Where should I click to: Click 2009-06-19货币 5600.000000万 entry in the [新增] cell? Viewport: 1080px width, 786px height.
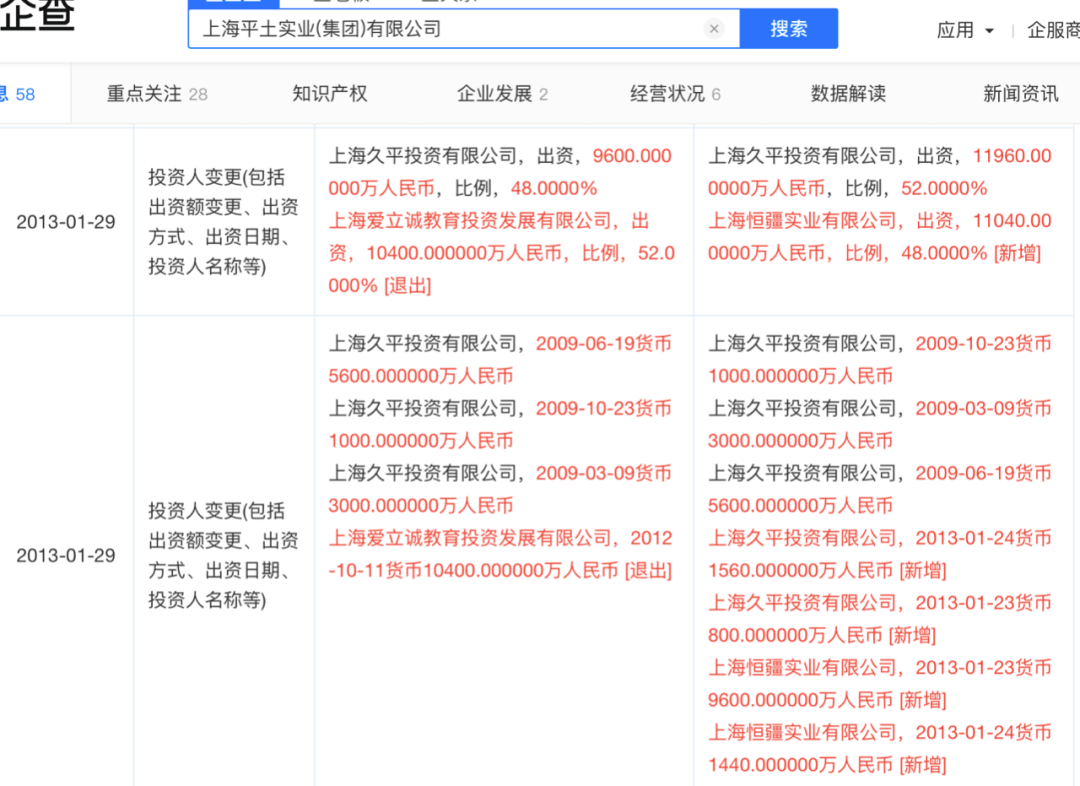pyautogui.click(x=880, y=489)
